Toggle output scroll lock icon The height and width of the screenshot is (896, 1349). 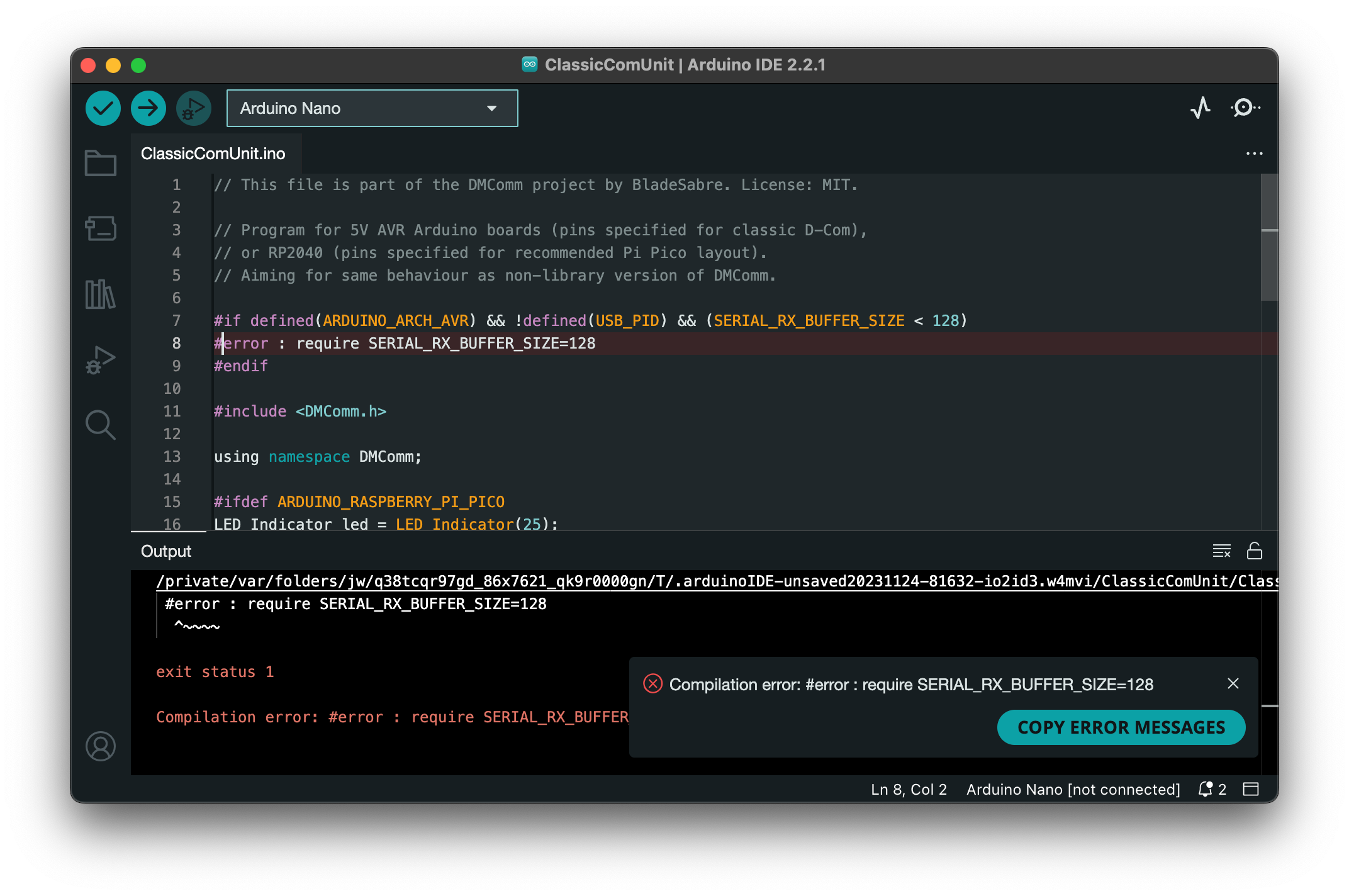[x=1255, y=551]
